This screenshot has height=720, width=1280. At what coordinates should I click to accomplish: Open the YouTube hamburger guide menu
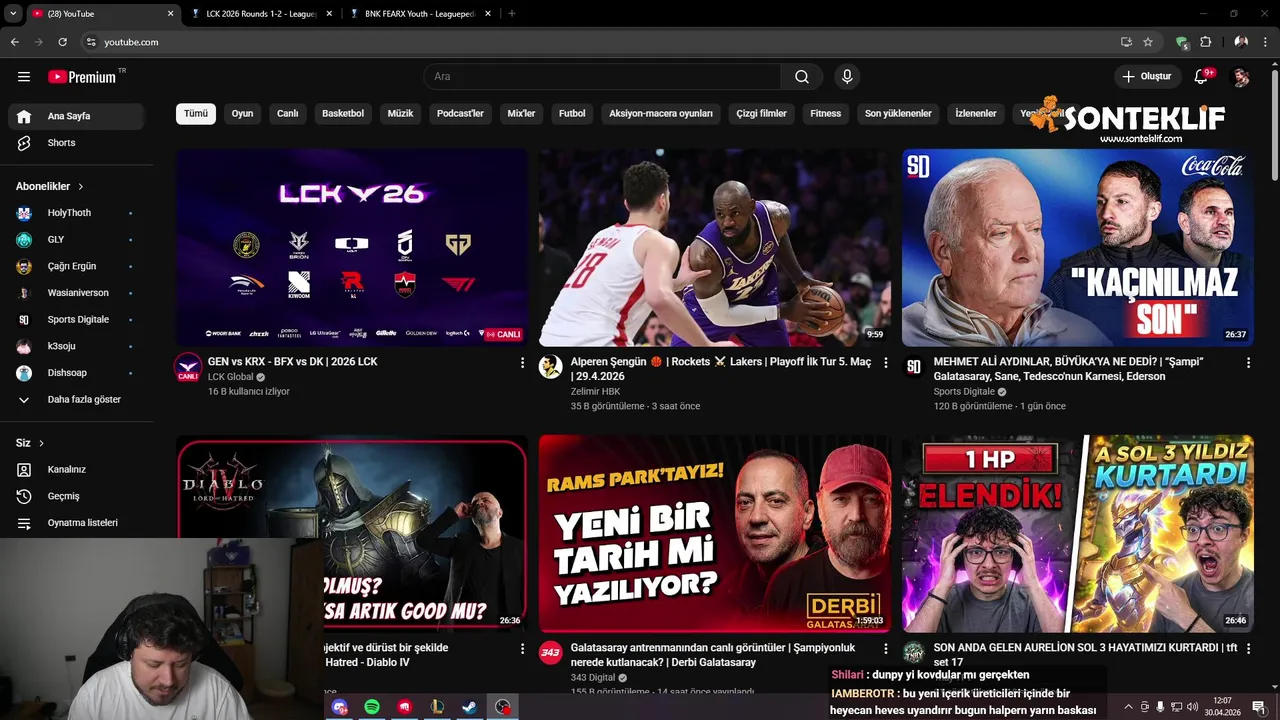point(24,77)
